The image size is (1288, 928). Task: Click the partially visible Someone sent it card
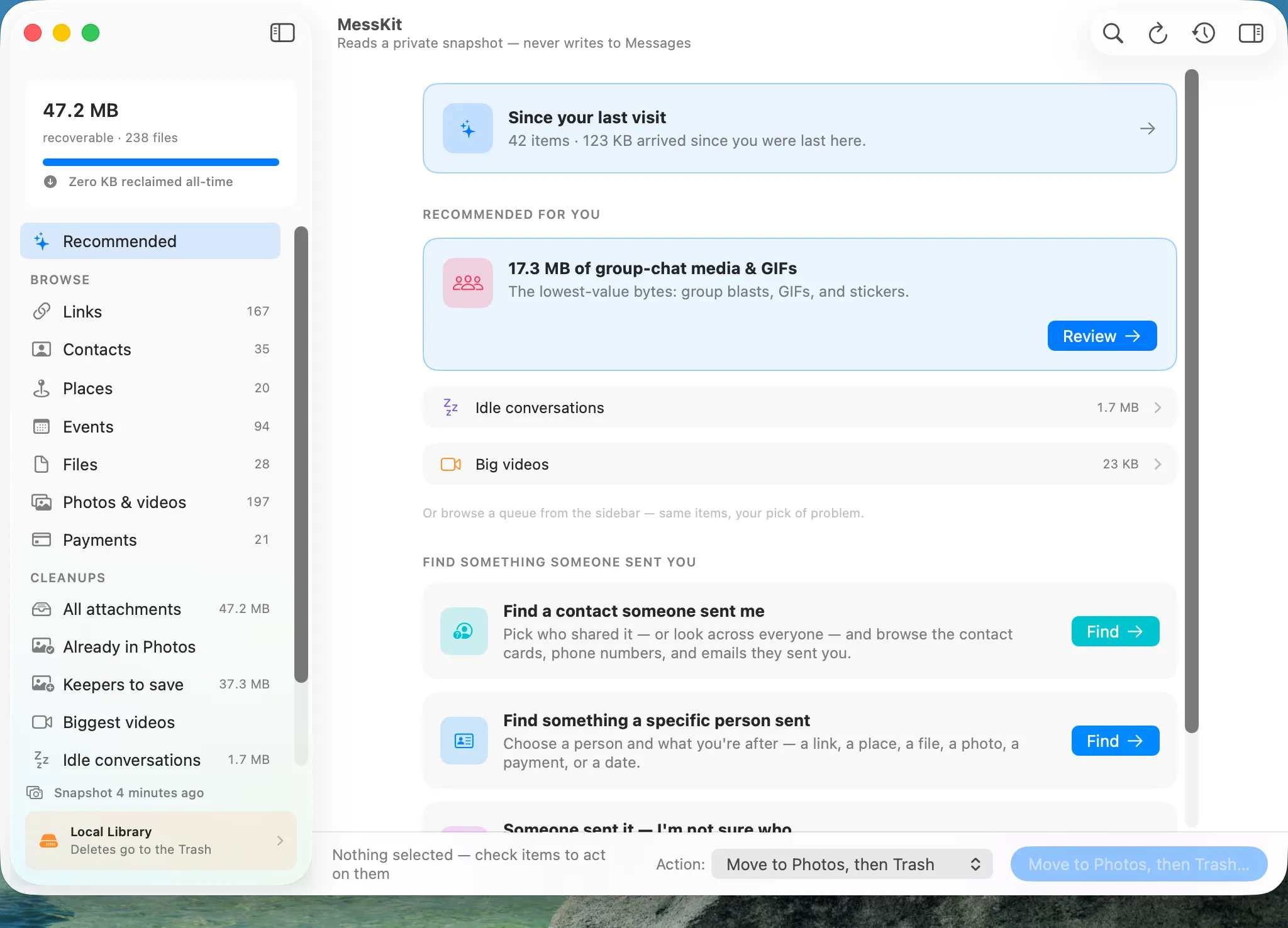[x=799, y=817]
